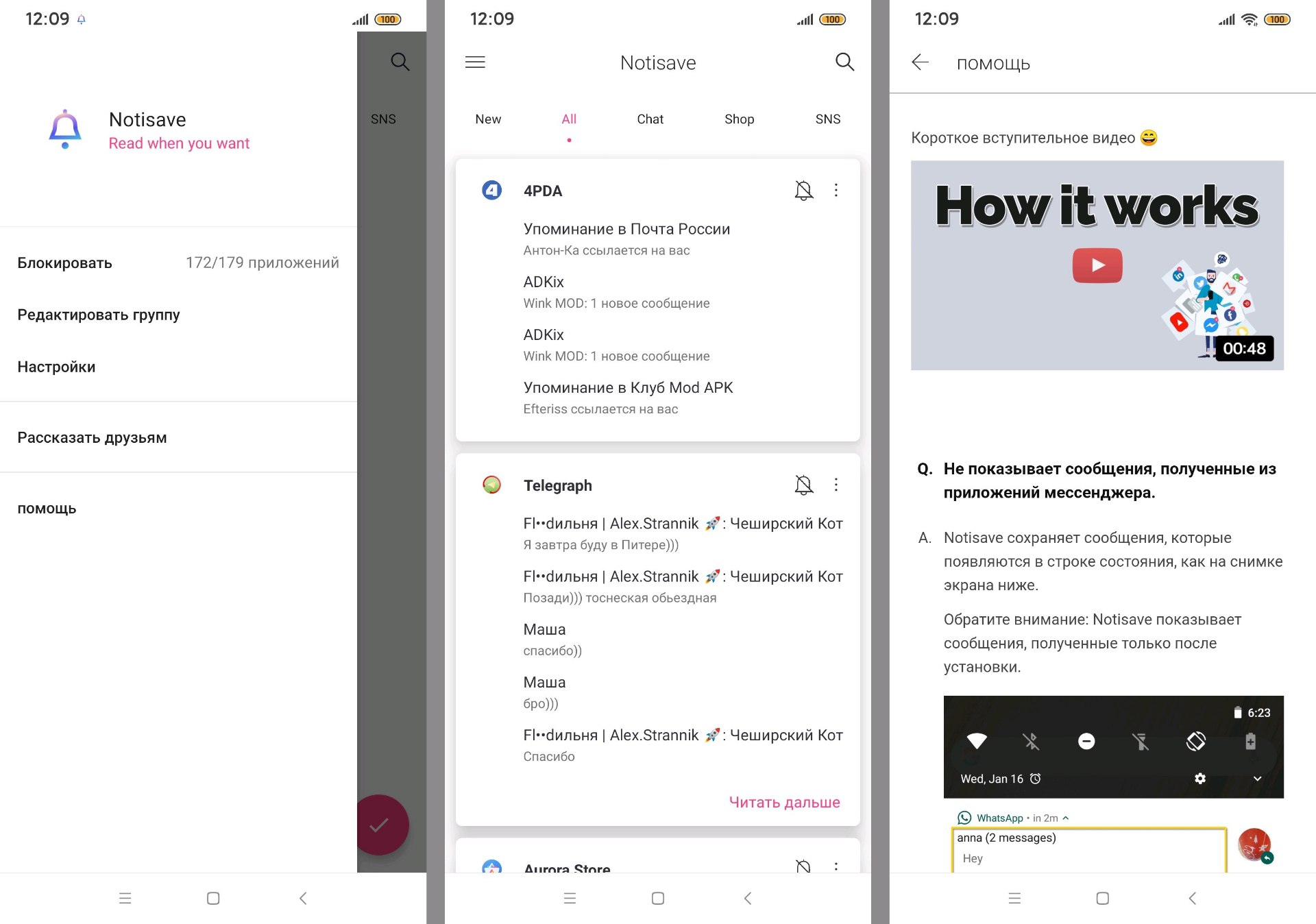Tap the search magnifier beside Notisave title

click(x=844, y=62)
